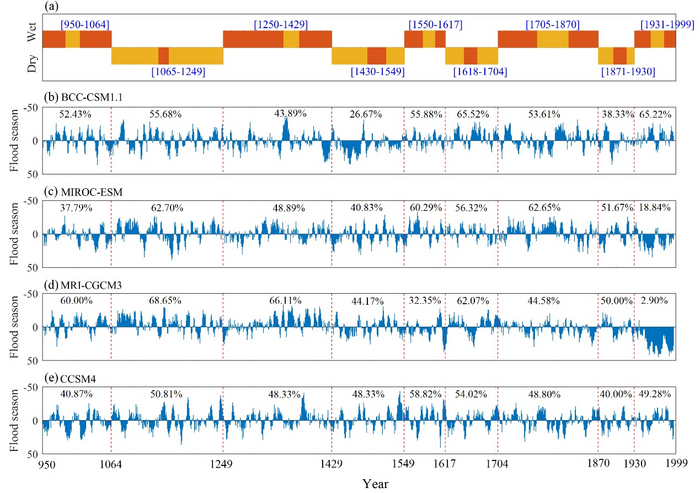
Task: Select the [1705-1870] period label
Action: click(553, 24)
